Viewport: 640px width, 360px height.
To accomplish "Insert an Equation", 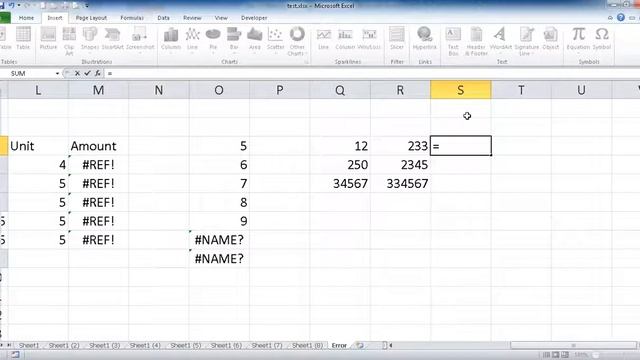I will 578,39.
